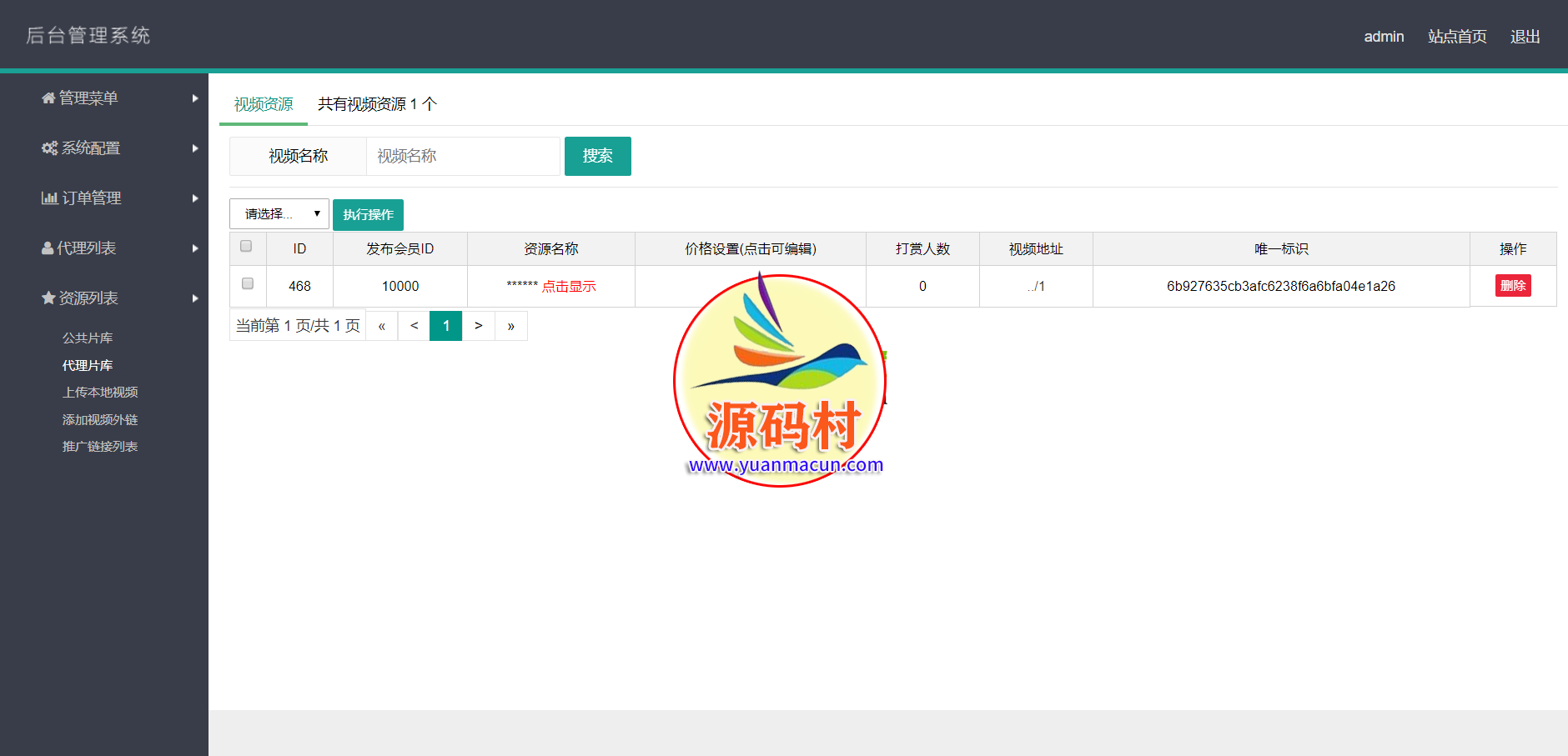Image resolution: width=1568 pixels, height=756 pixels.
Task: Click the user icon beside 代理列表
Action: coord(48,248)
